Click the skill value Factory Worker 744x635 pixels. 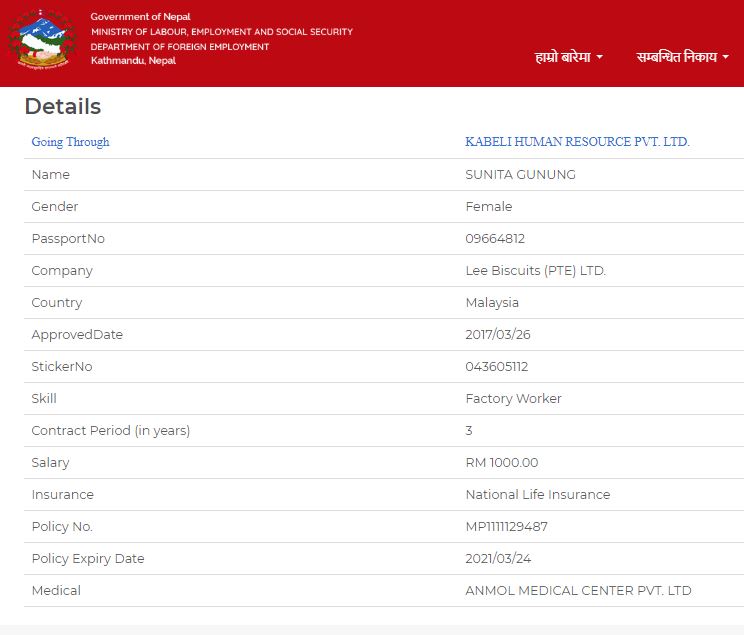coord(513,399)
